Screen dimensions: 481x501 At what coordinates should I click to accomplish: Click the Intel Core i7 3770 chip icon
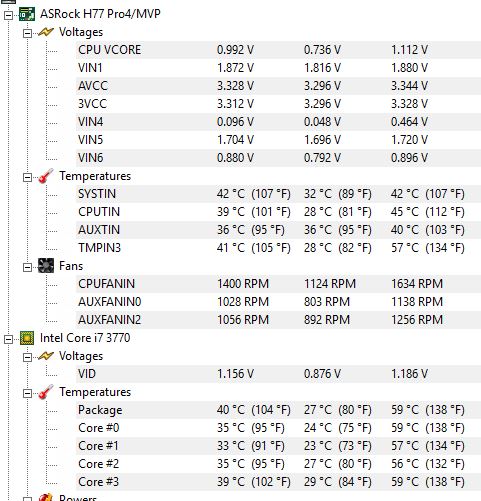(27, 338)
